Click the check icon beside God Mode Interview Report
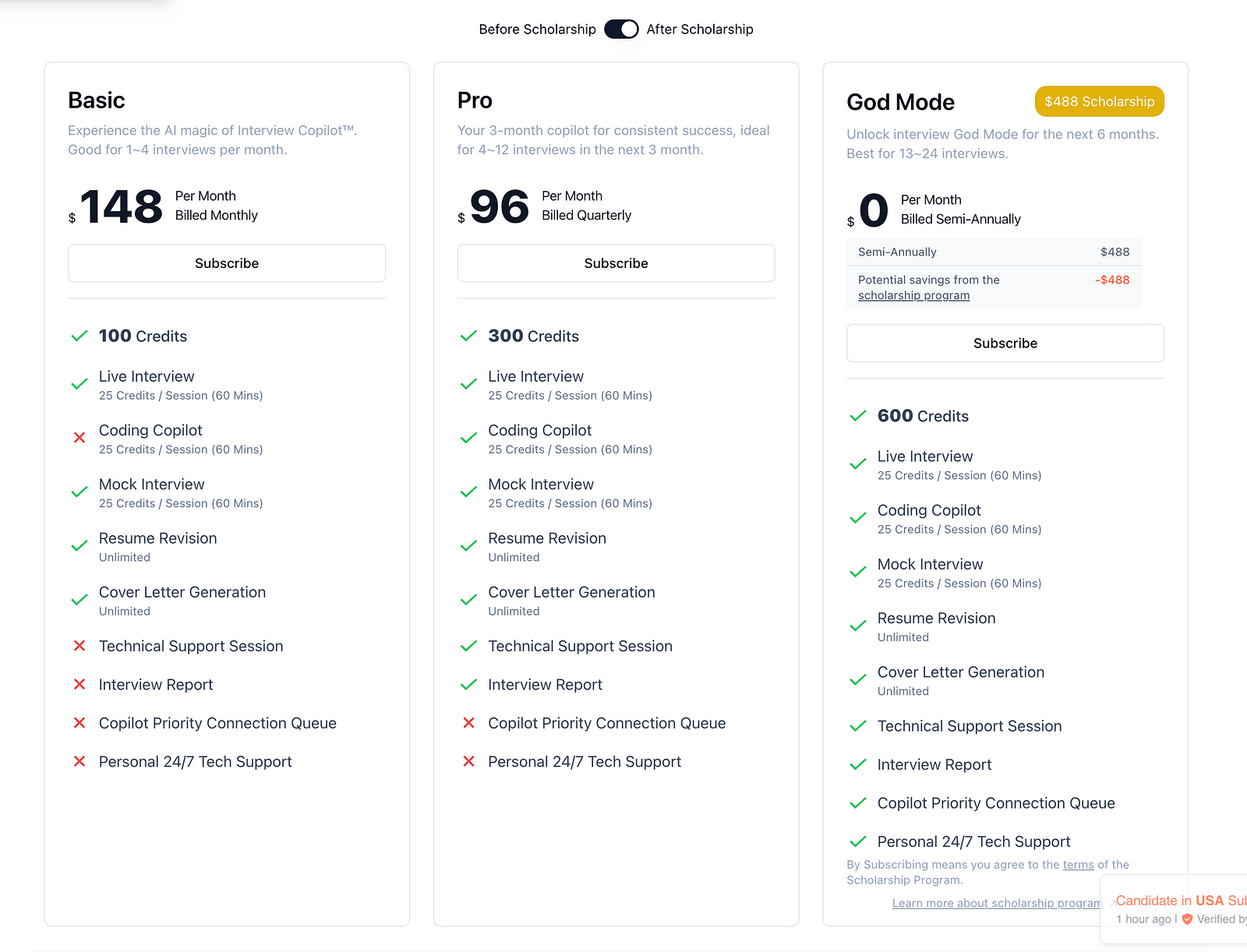This screenshot has height=952, width=1247. [858, 764]
